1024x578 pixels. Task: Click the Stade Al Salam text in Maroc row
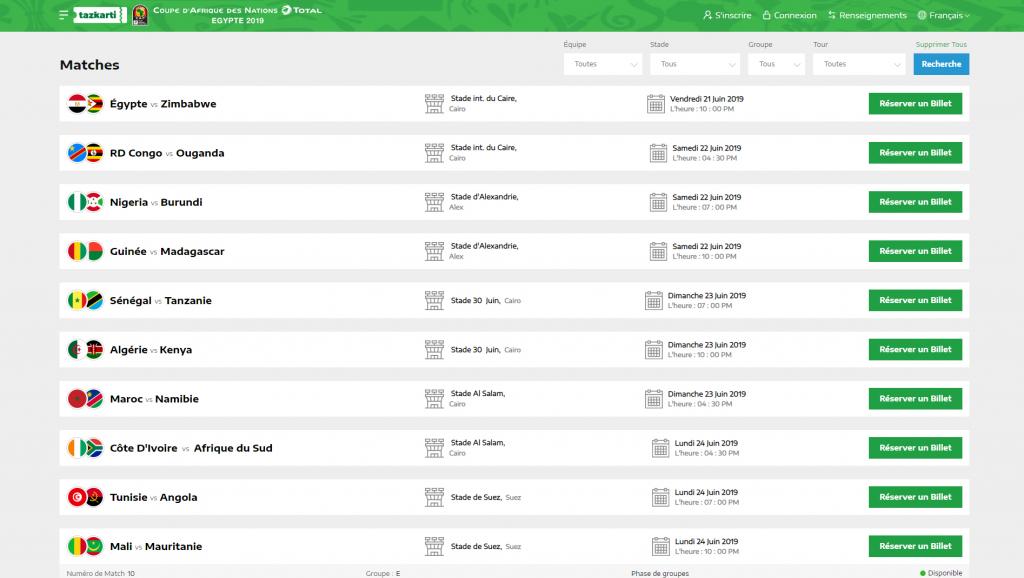[x=477, y=393]
